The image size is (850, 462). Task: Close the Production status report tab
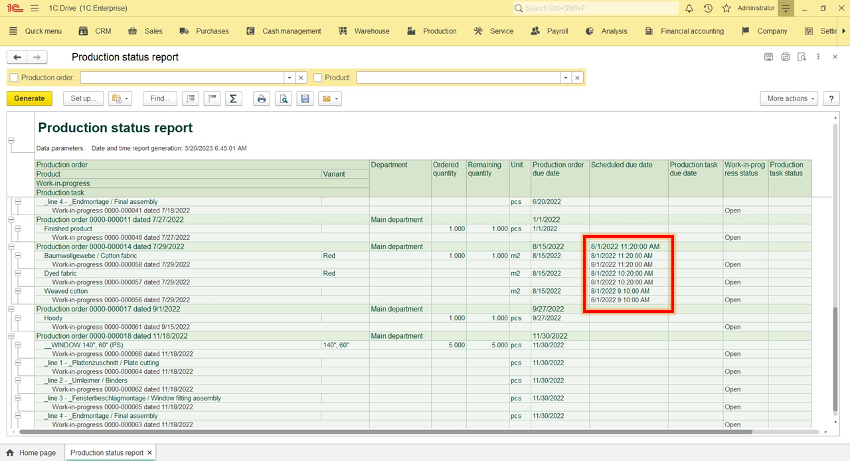click(150, 453)
